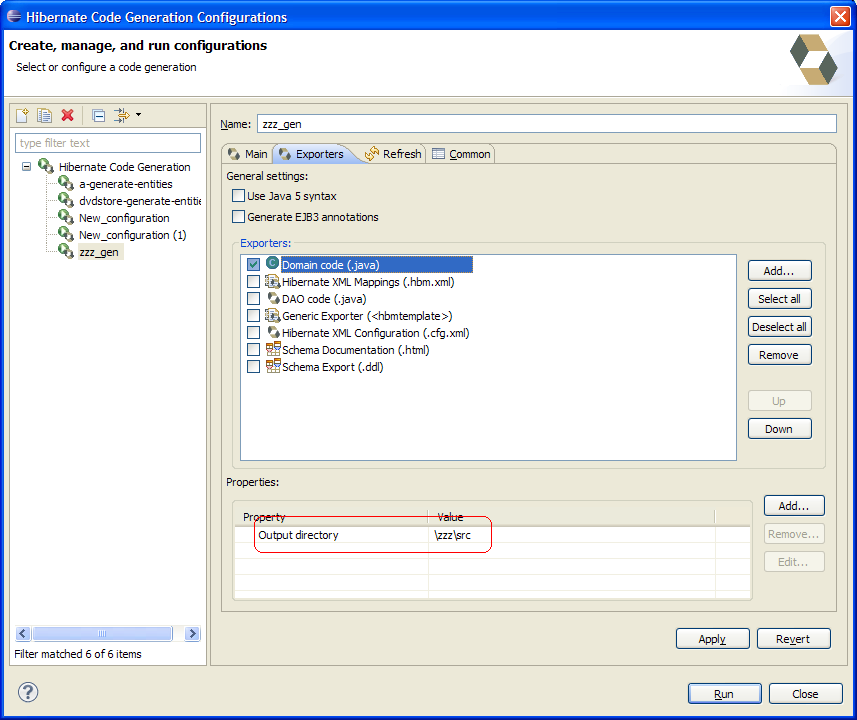This screenshot has width=857, height=720.
Task: Switch to the Main tab
Action: pos(248,154)
